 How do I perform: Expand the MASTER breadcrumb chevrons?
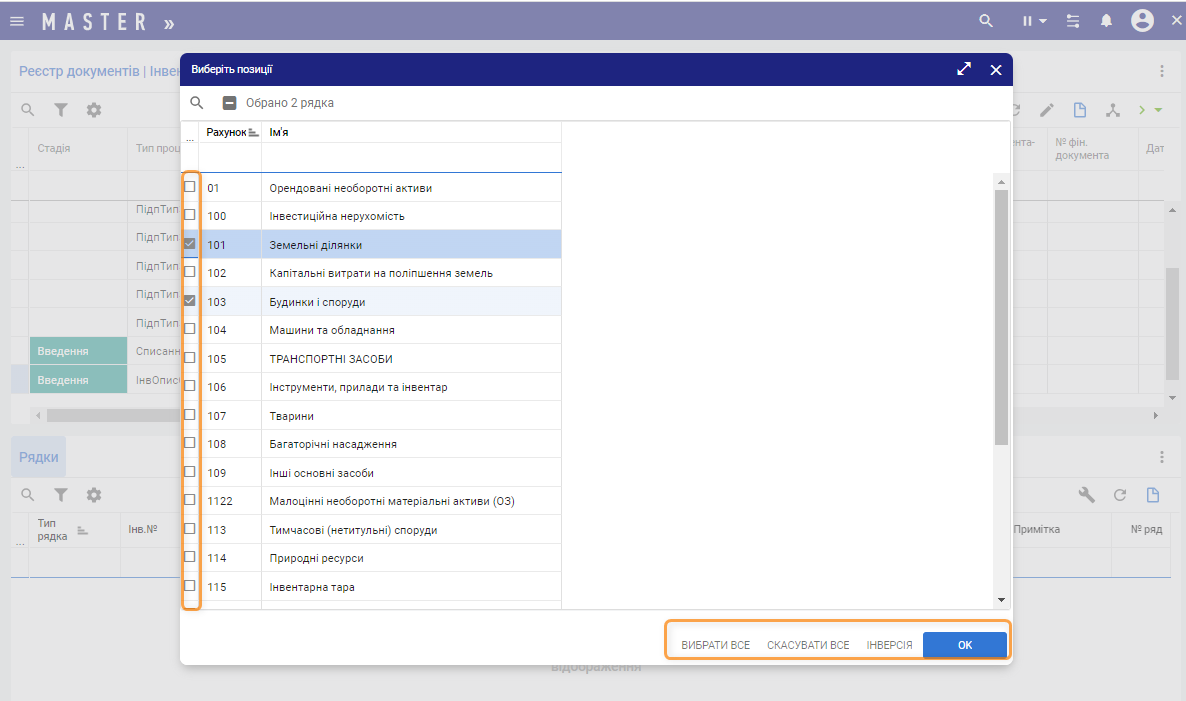(169, 22)
